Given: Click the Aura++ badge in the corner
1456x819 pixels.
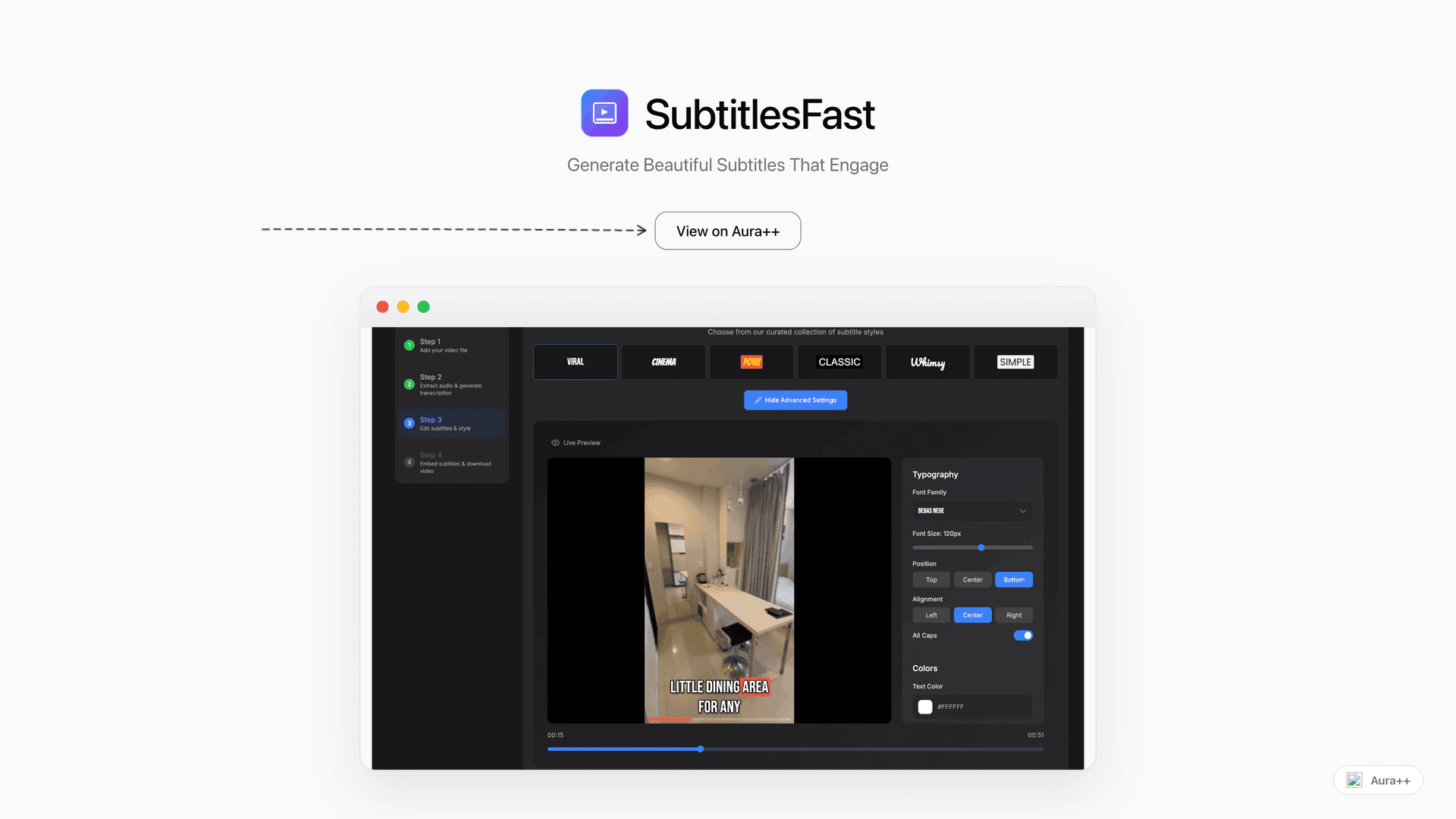Looking at the screenshot, I should 1378,780.
